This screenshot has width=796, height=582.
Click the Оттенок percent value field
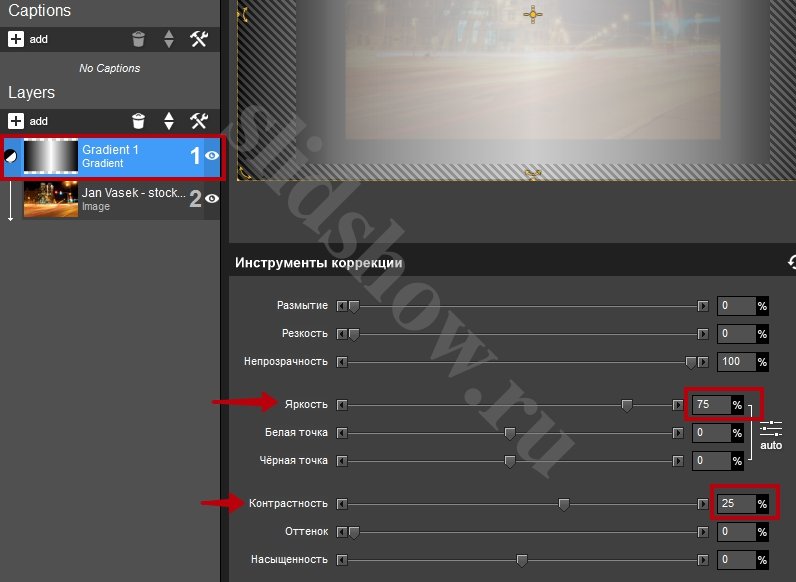tap(737, 532)
